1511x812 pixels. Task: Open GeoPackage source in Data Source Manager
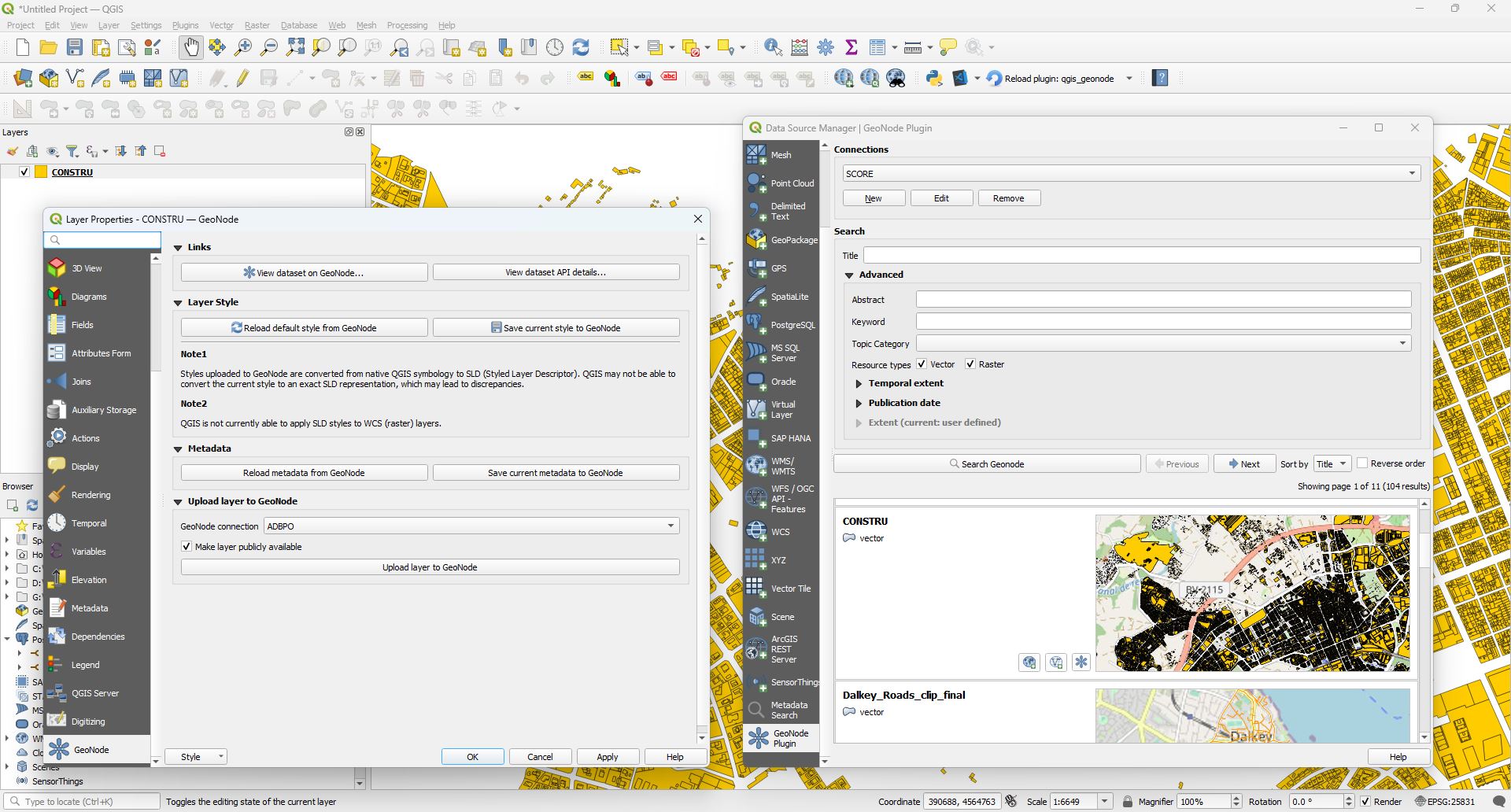[x=781, y=239]
